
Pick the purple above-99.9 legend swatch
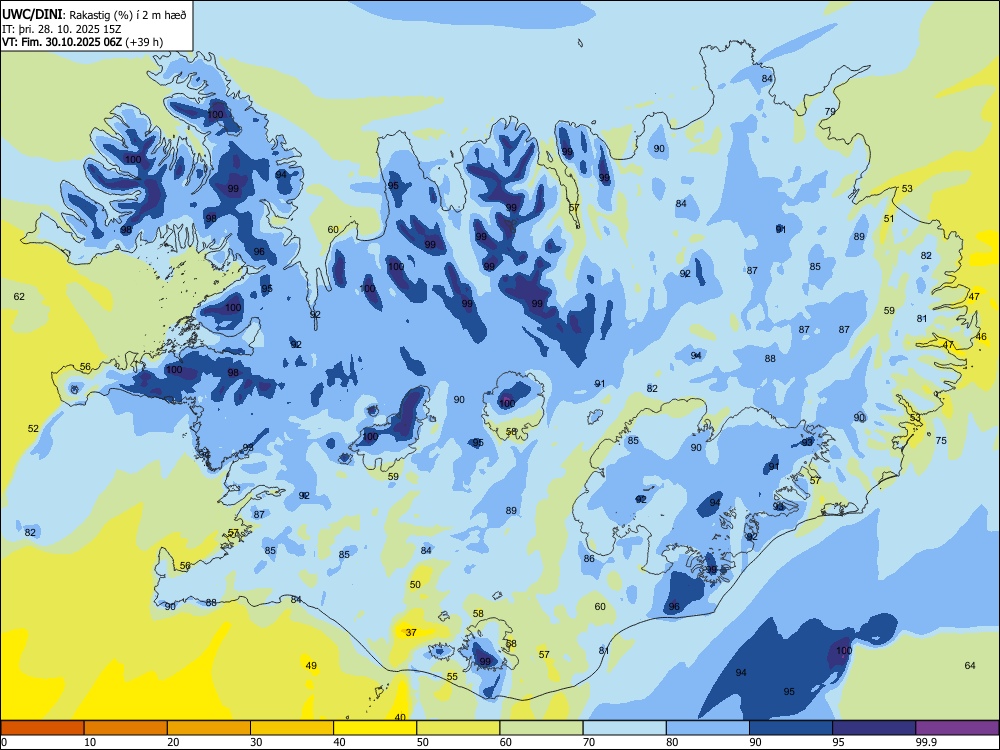tap(957, 728)
